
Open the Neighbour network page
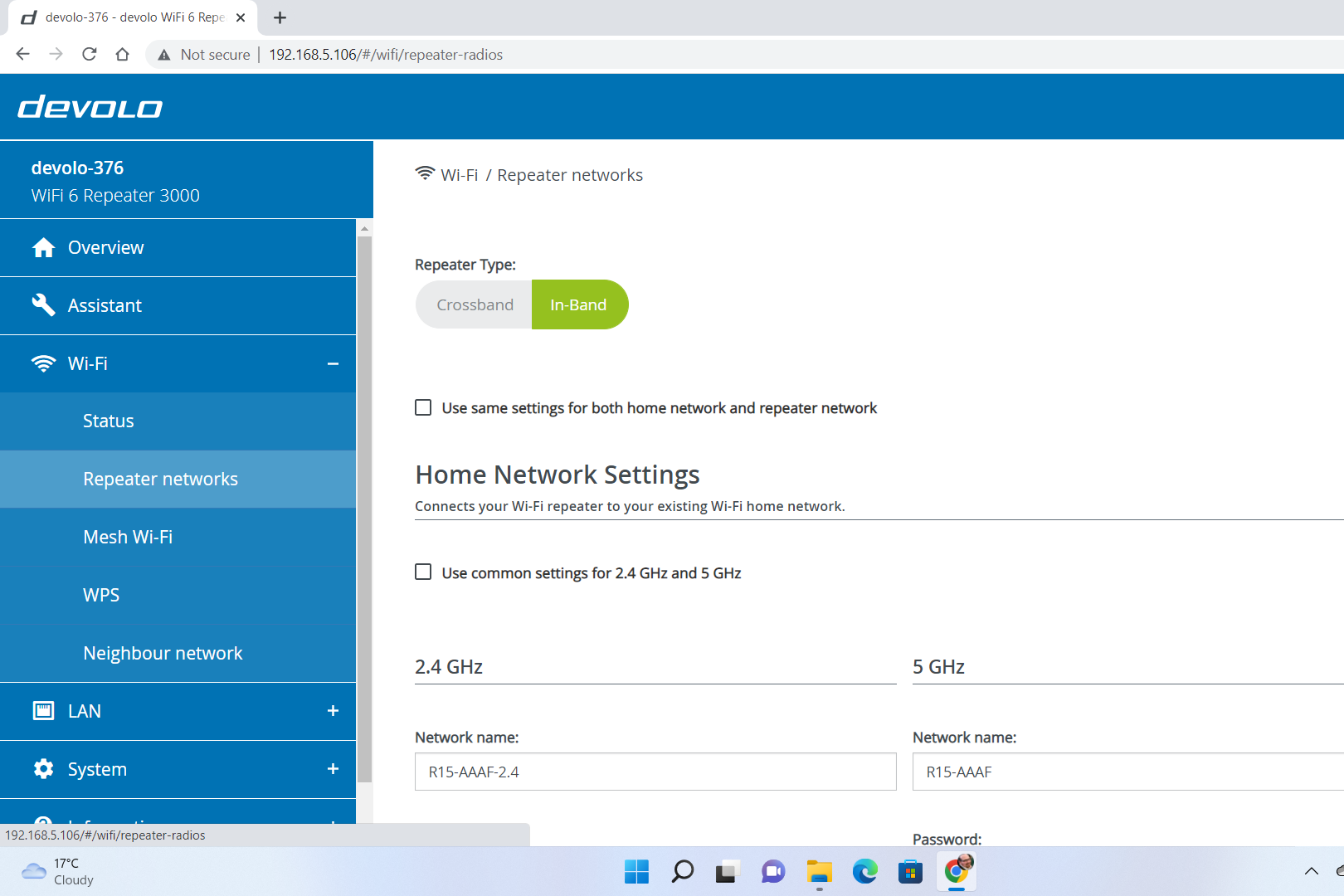tap(163, 653)
